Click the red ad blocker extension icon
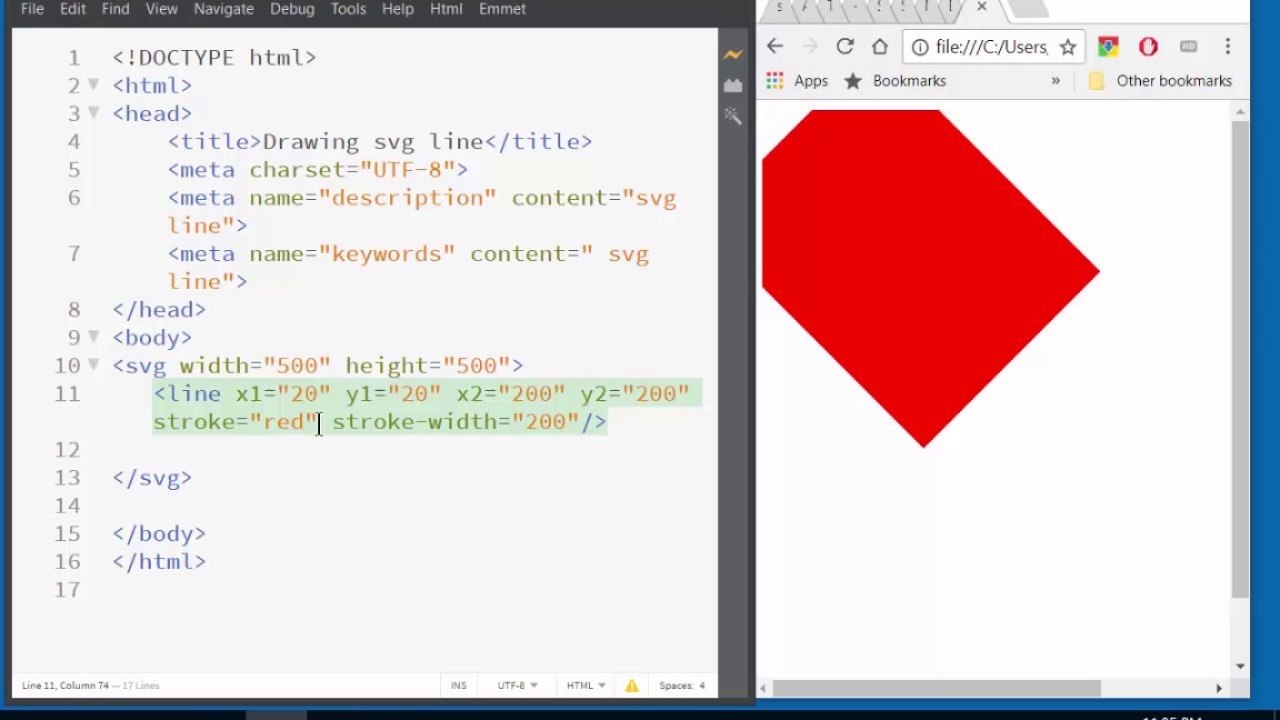Screen dimensions: 1280x720 click(1148, 47)
